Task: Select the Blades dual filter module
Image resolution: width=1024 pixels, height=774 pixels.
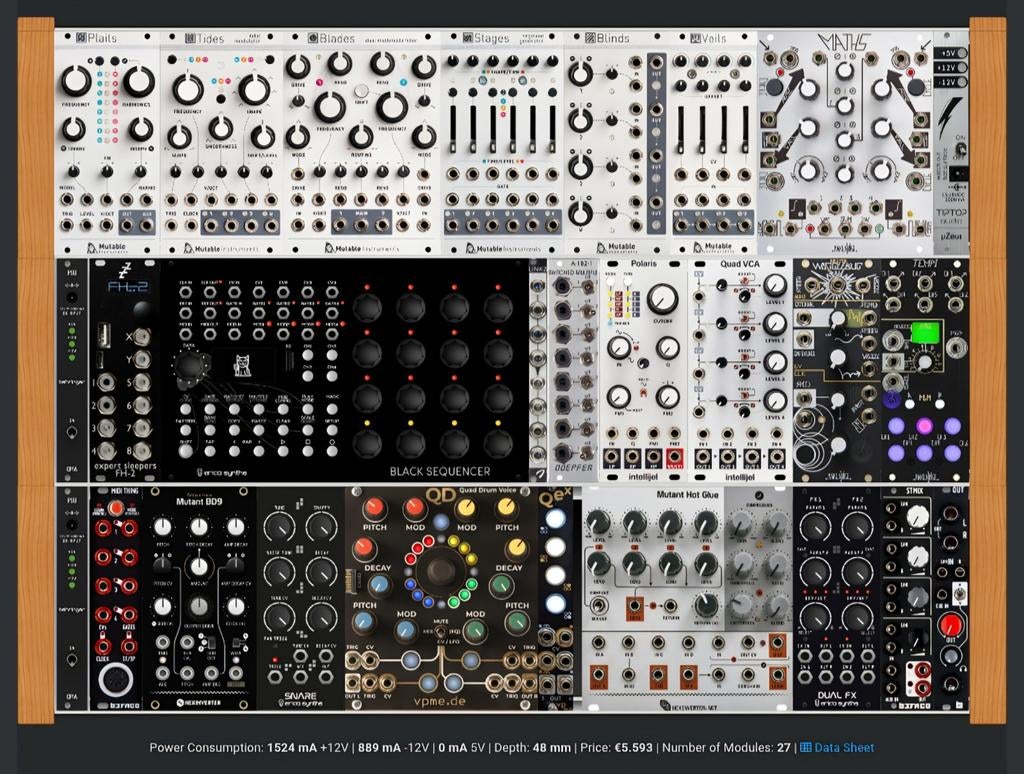Action: (362, 143)
